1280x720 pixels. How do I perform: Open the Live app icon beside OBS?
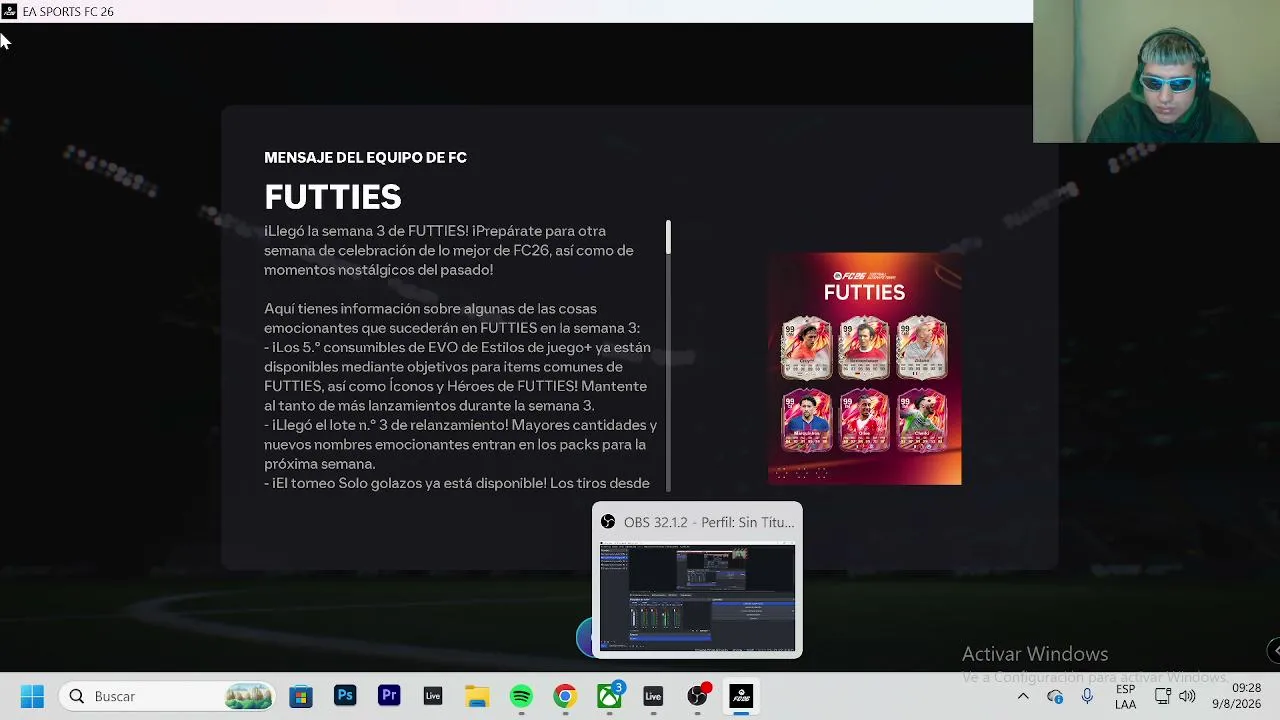click(x=653, y=696)
